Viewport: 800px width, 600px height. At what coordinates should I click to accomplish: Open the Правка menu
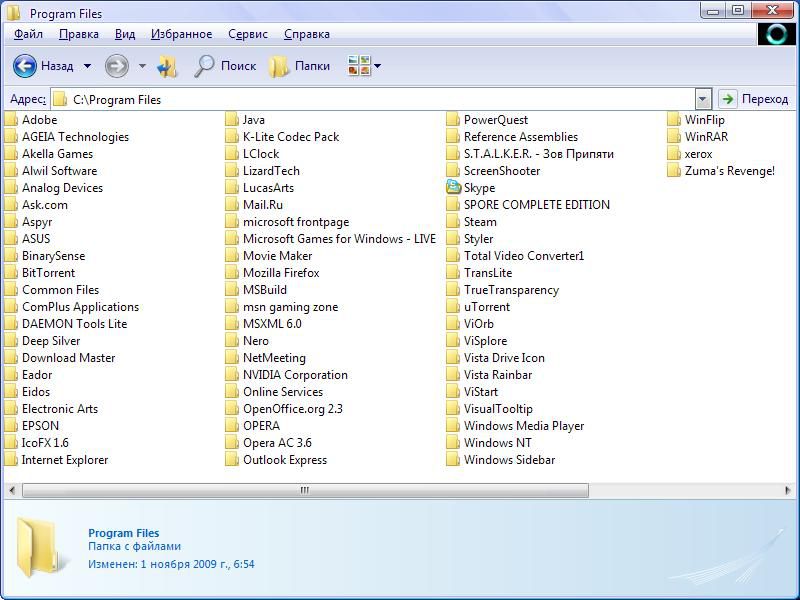pos(79,34)
